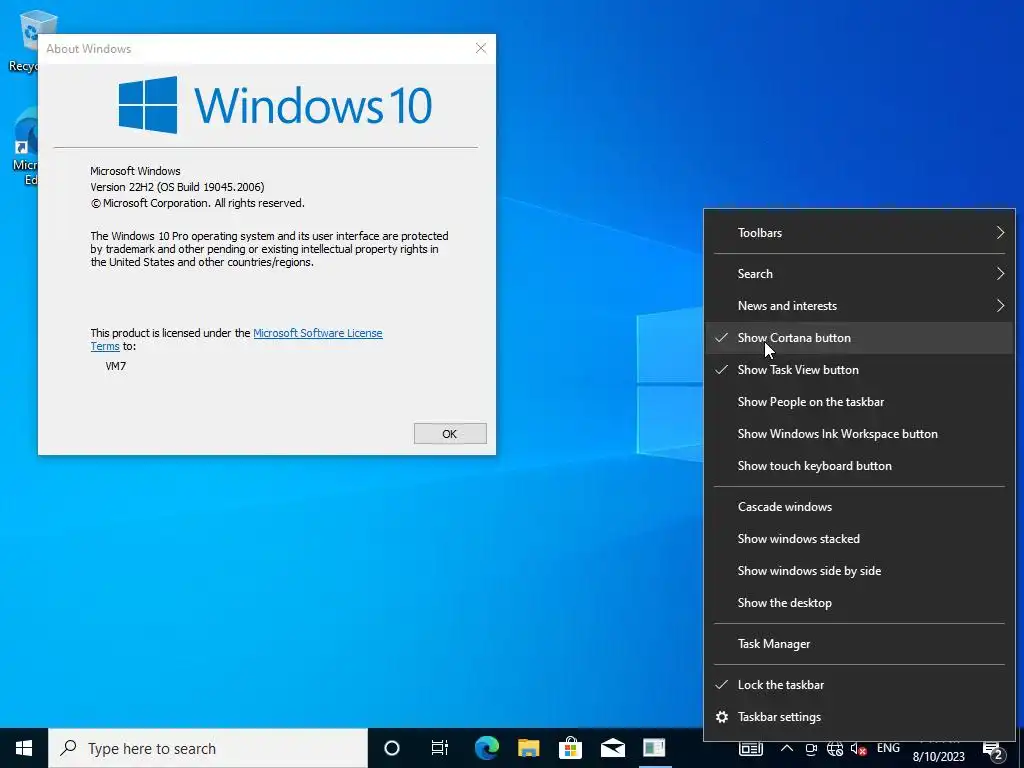Click the date 8/10/2023 in taskbar

tap(938, 757)
